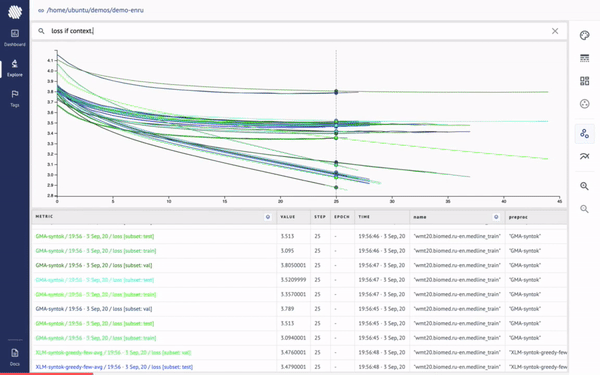Click the Aim logo in the sidebar
The image size is (600, 375).
click(15, 12)
